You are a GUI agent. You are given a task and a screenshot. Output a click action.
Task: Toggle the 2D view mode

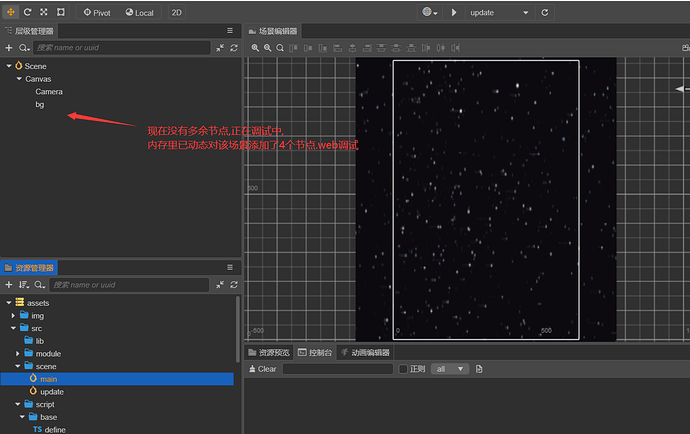click(176, 13)
